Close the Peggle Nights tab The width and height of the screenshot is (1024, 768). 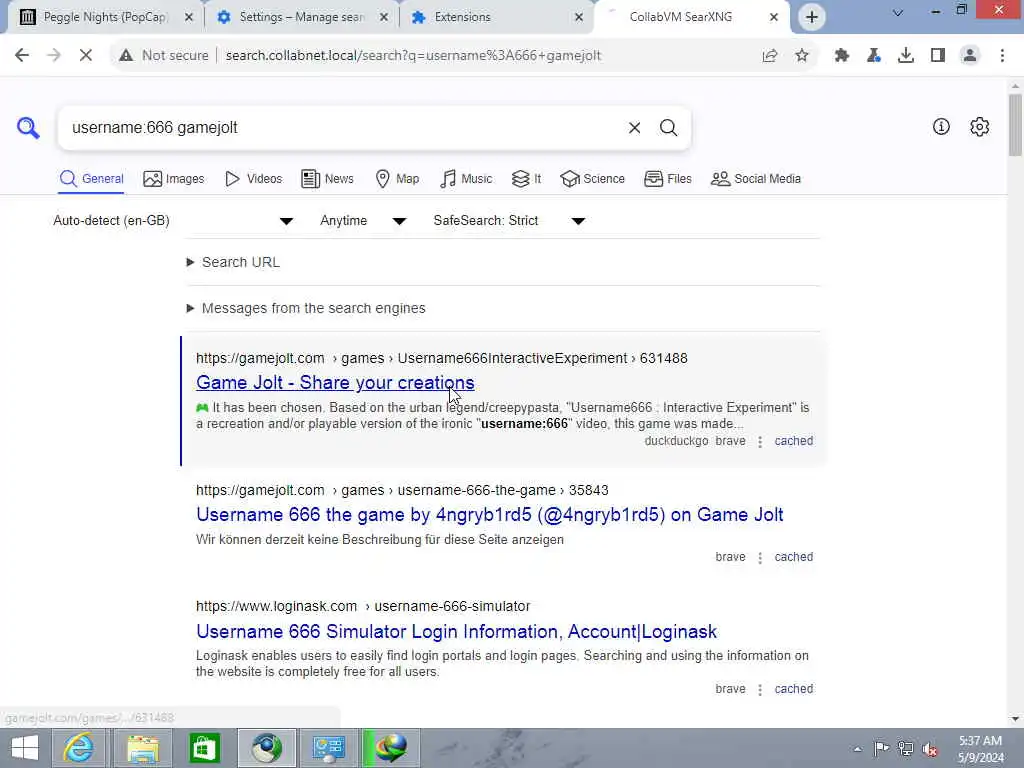coord(189,17)
